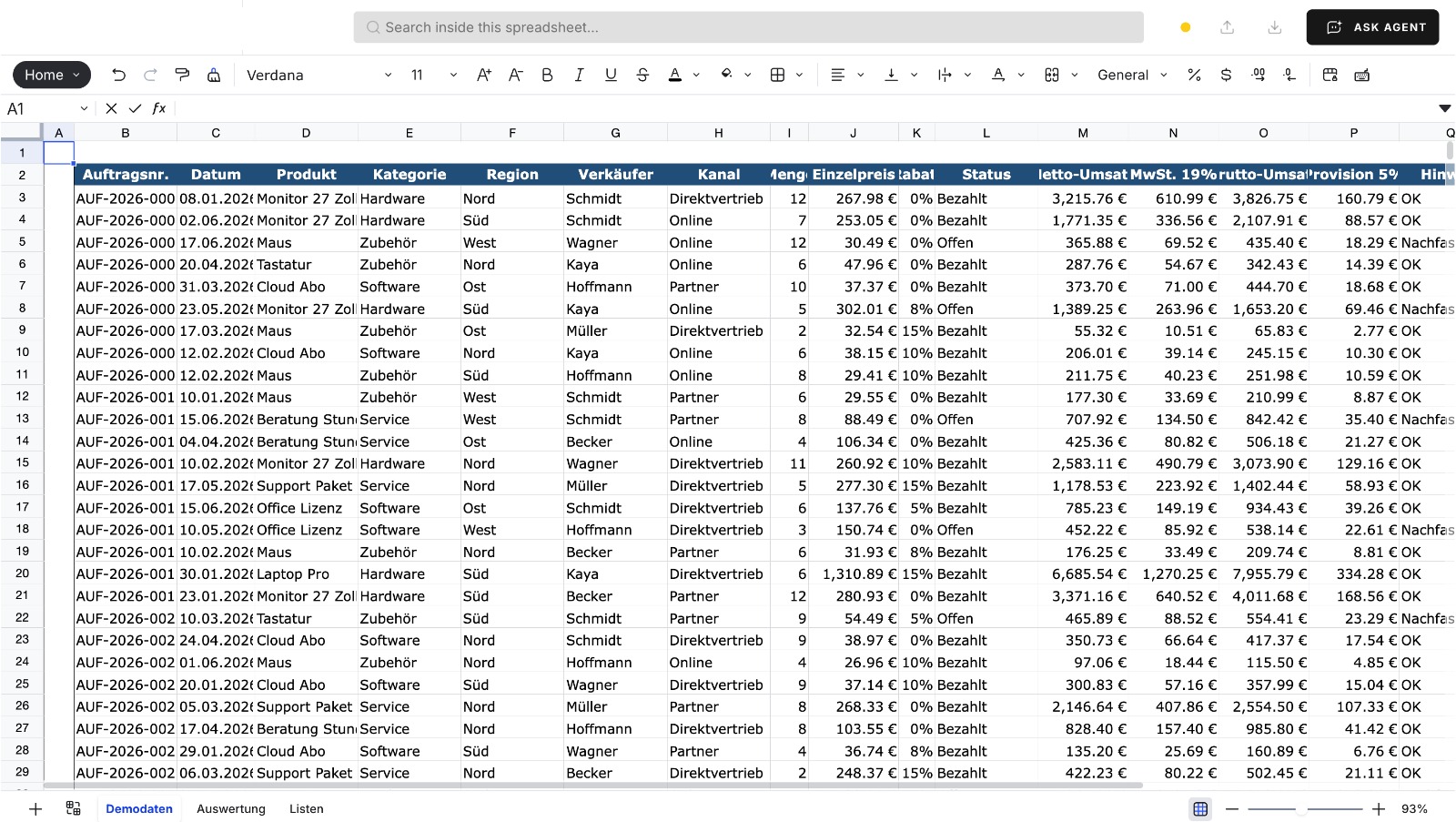
Task: Open the Home ribbon menu
Action: tap(52, 75)
